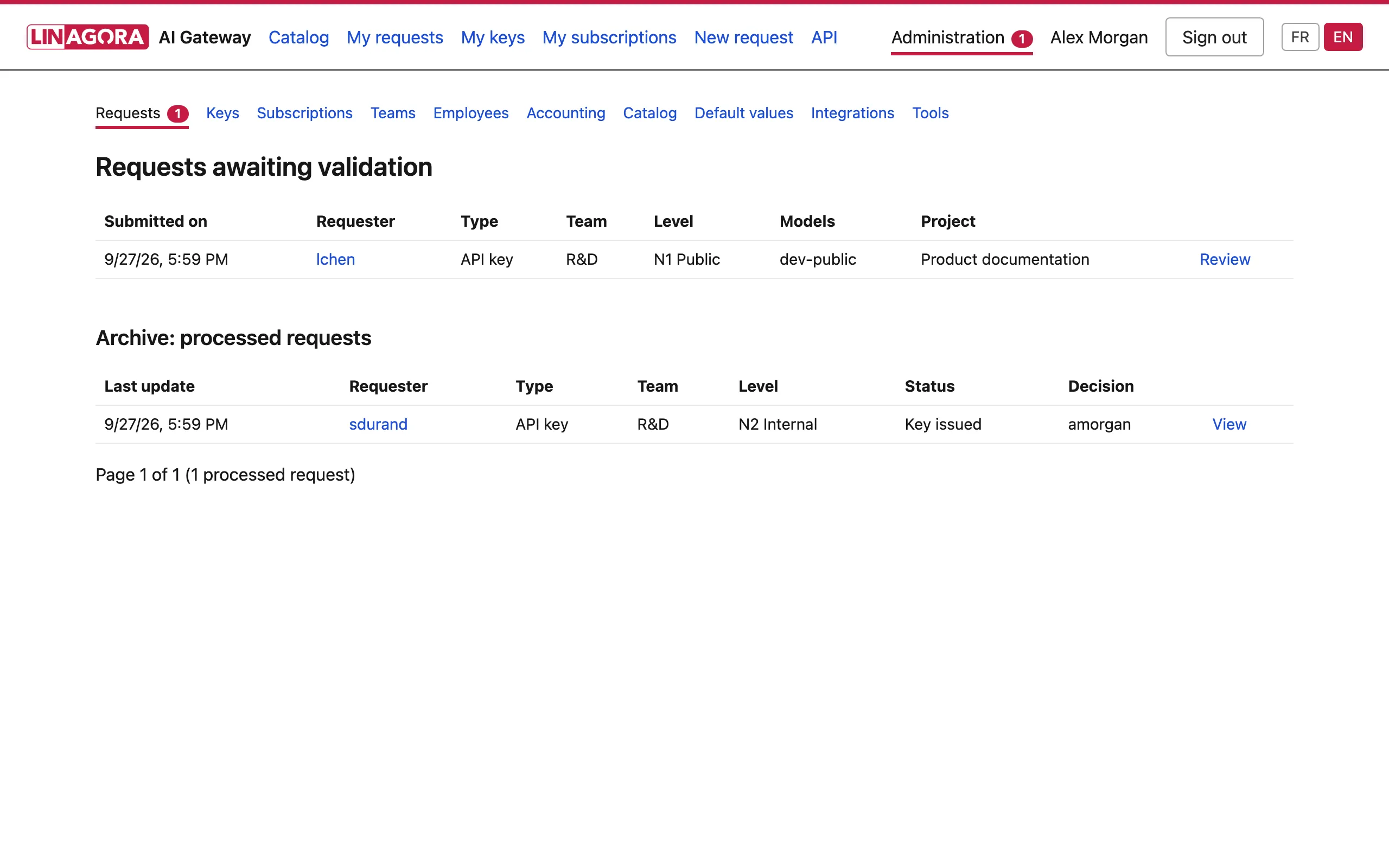
Task: View the processed sdurand request
Action: (x=1229, y=424)
